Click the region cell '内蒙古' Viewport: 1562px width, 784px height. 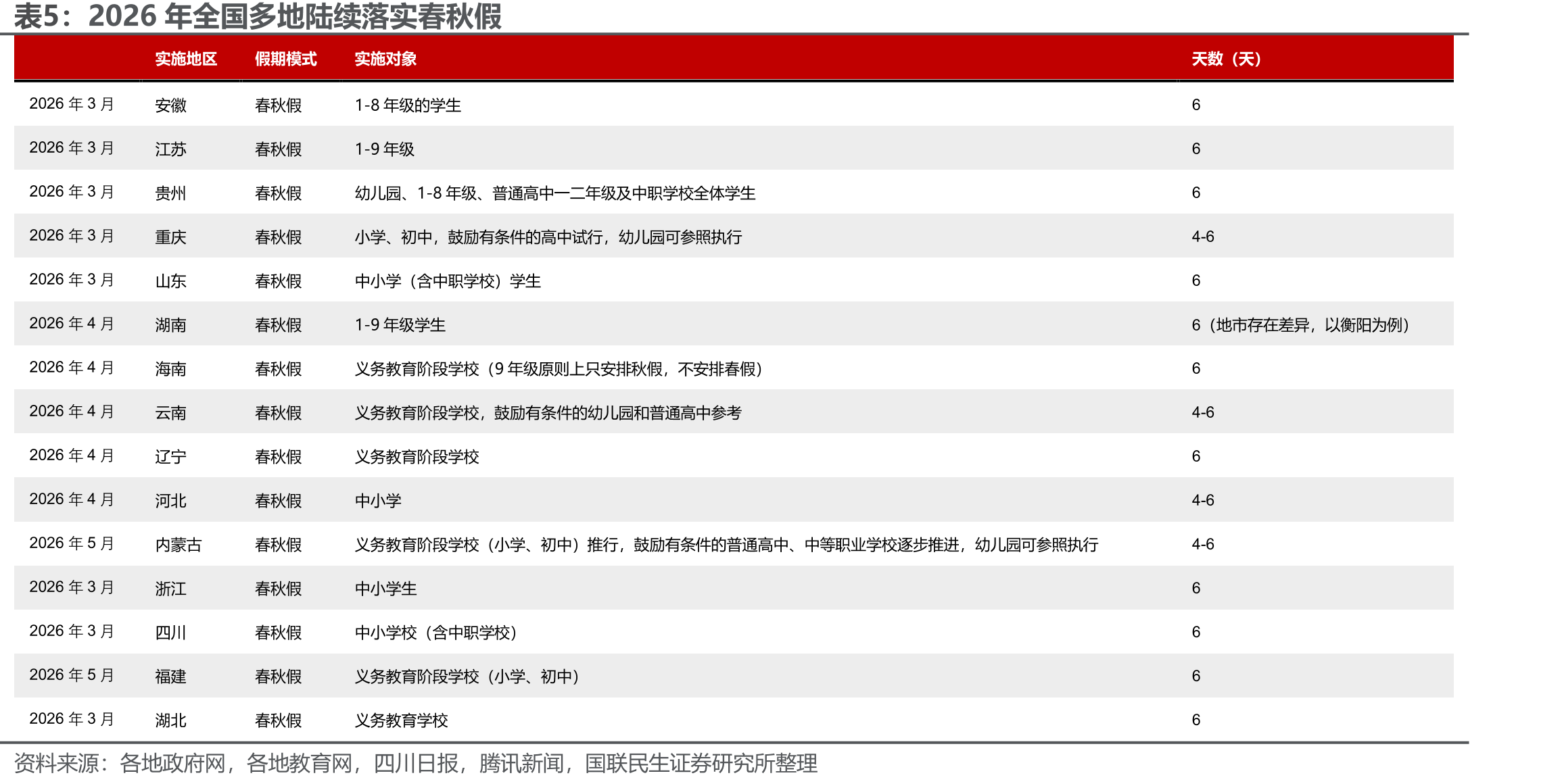click(179, 544)
